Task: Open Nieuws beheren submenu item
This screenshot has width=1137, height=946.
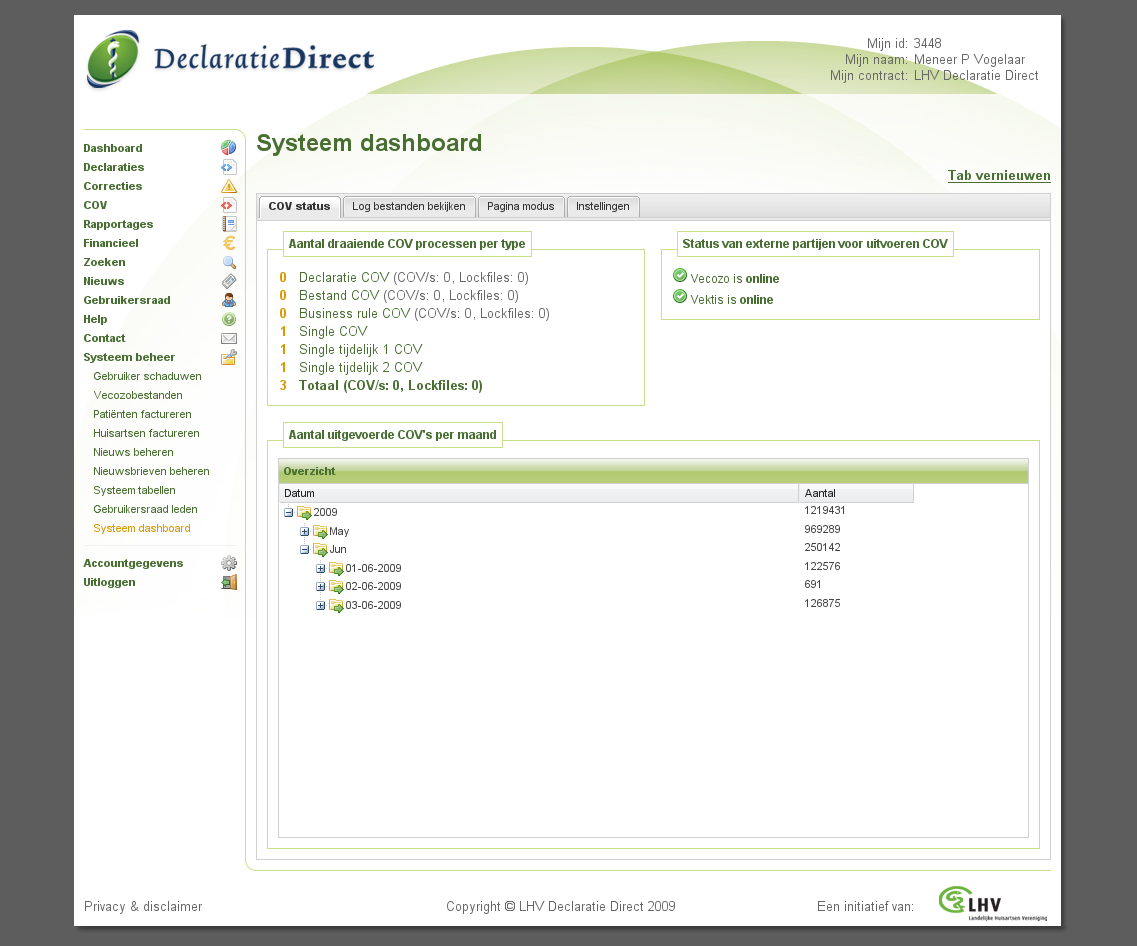Action: click(133, 452)
